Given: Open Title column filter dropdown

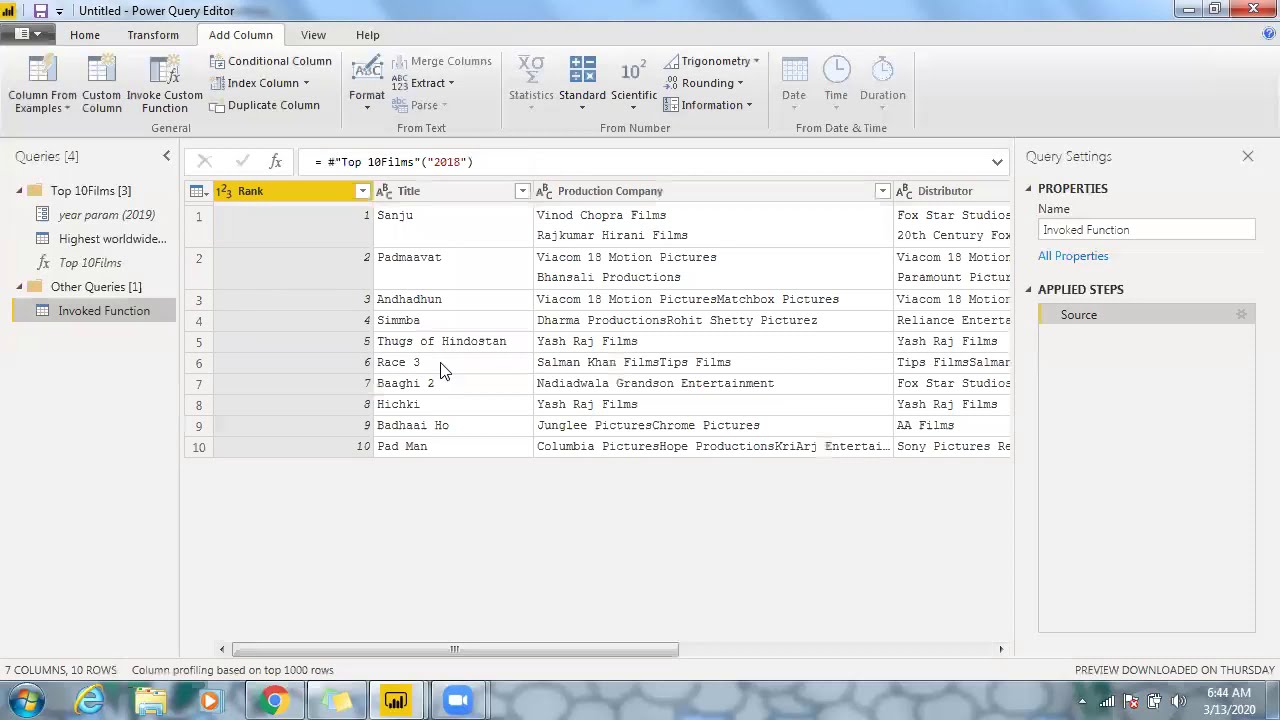Looking at the screenshot, I should pos(522,191).
